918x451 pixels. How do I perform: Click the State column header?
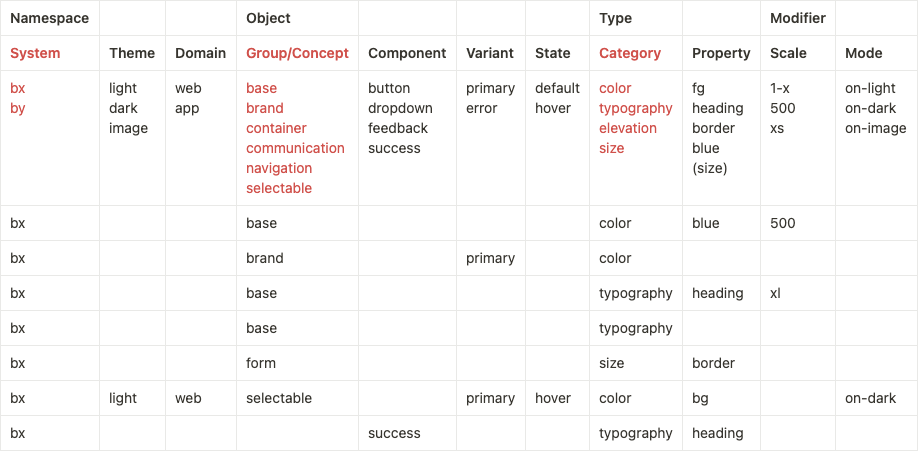point(553,53)
